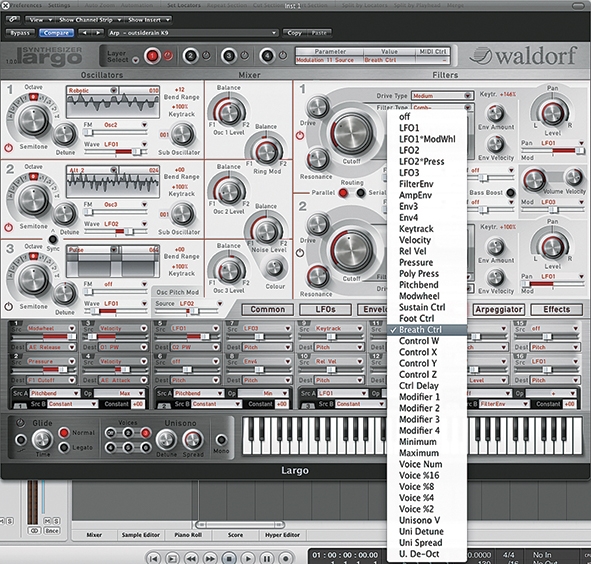
Task: Click oscillator 1 Sub Oscillator knob
Action: coord(182,135)
